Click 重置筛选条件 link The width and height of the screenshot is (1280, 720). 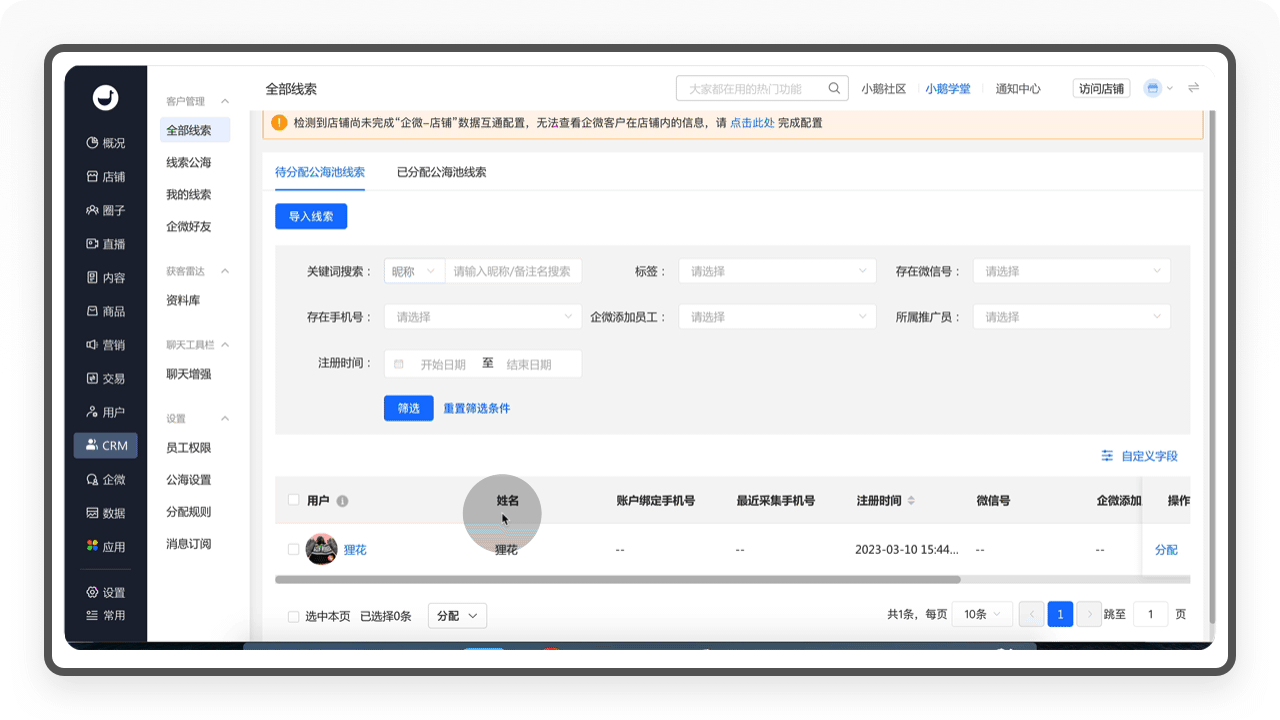click(x=477, y=408)
